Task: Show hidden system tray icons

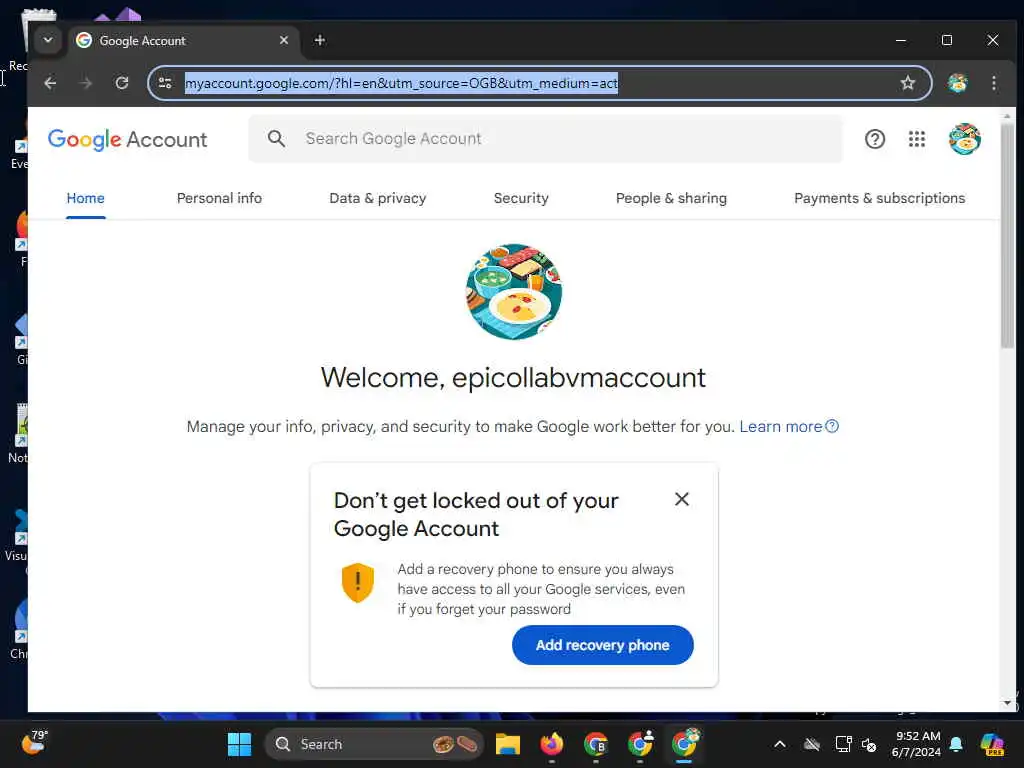Action: tap(780, 744)
